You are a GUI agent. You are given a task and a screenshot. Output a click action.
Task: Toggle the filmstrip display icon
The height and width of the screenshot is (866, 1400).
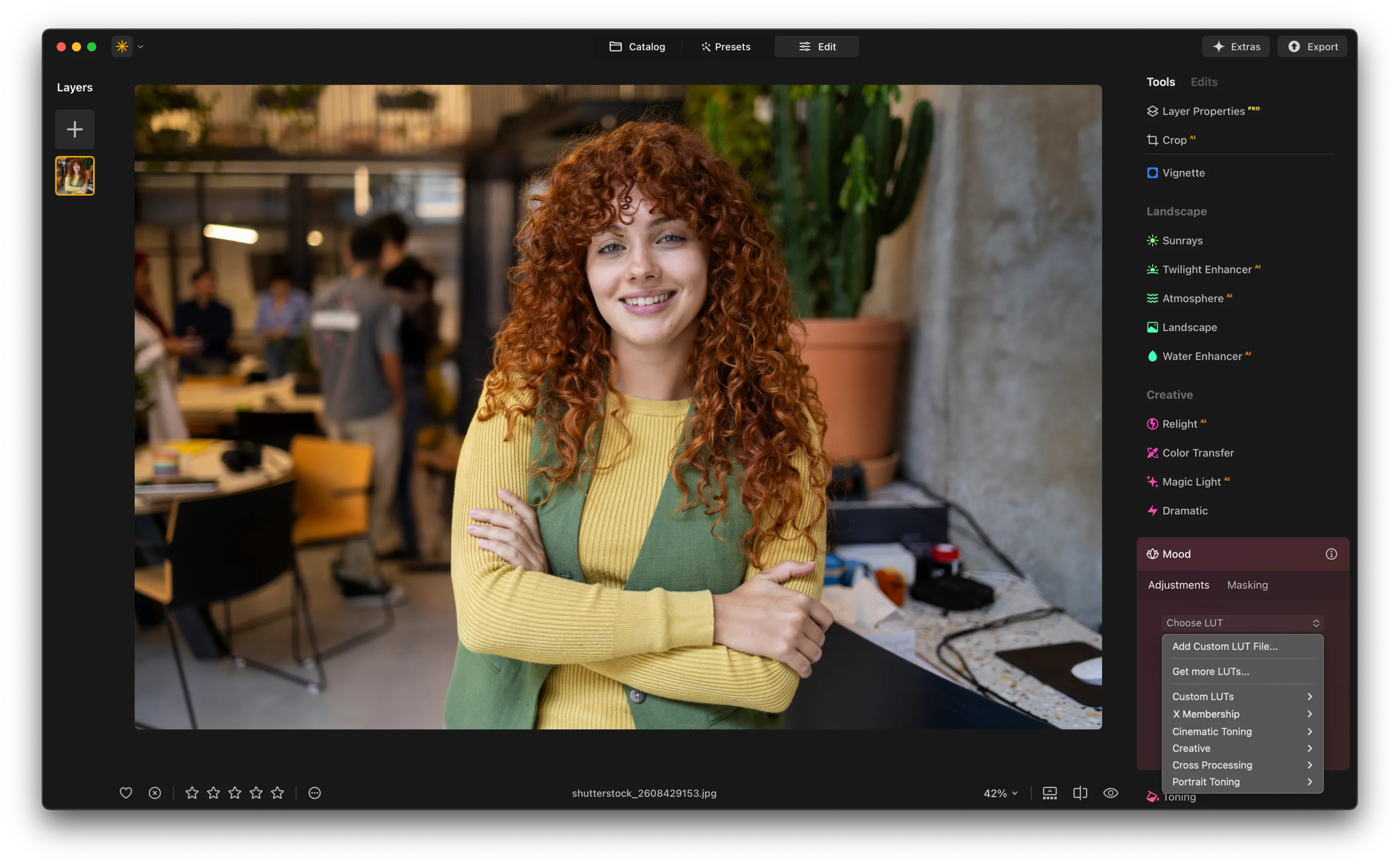[x=1049, y=793]
